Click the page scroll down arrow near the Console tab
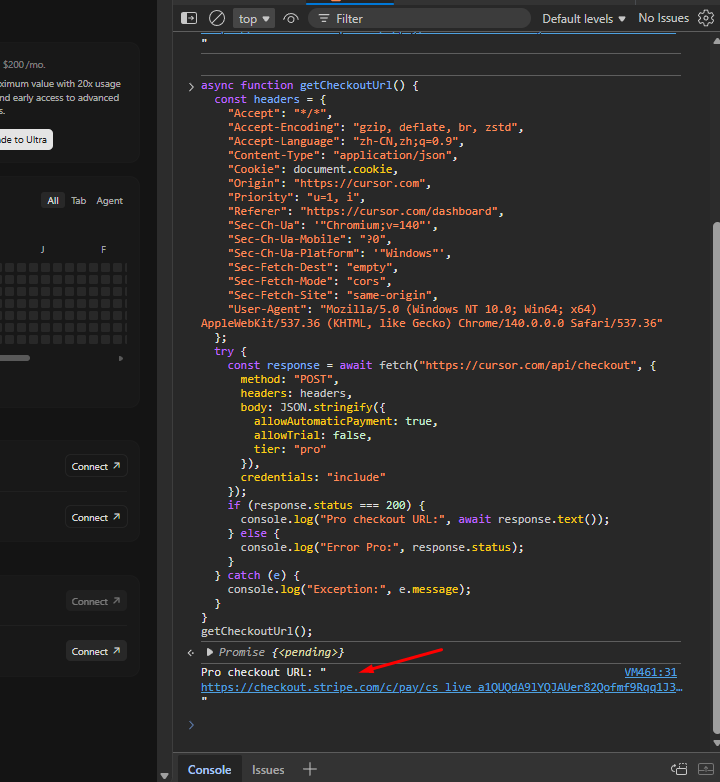The width and height of the screenshot is (720, 782). point(164,776)
